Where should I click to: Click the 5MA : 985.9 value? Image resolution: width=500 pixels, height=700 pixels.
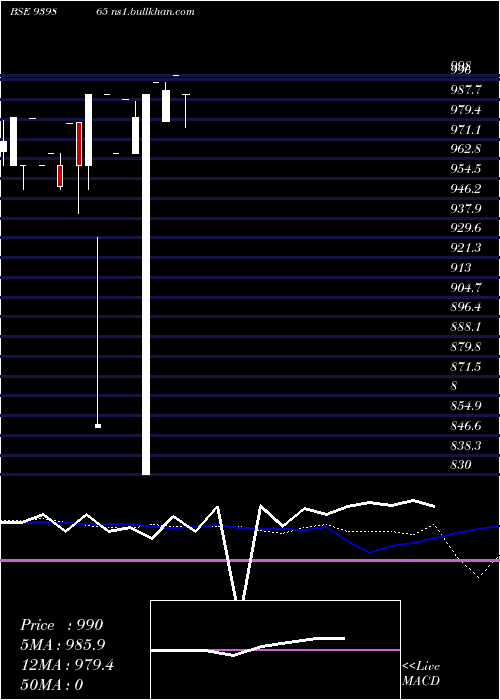point(63,645)
